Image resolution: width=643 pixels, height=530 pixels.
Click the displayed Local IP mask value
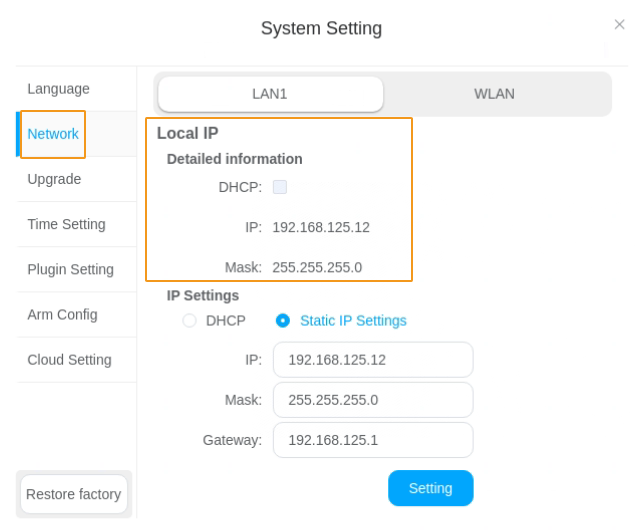(x=317, y=267)
